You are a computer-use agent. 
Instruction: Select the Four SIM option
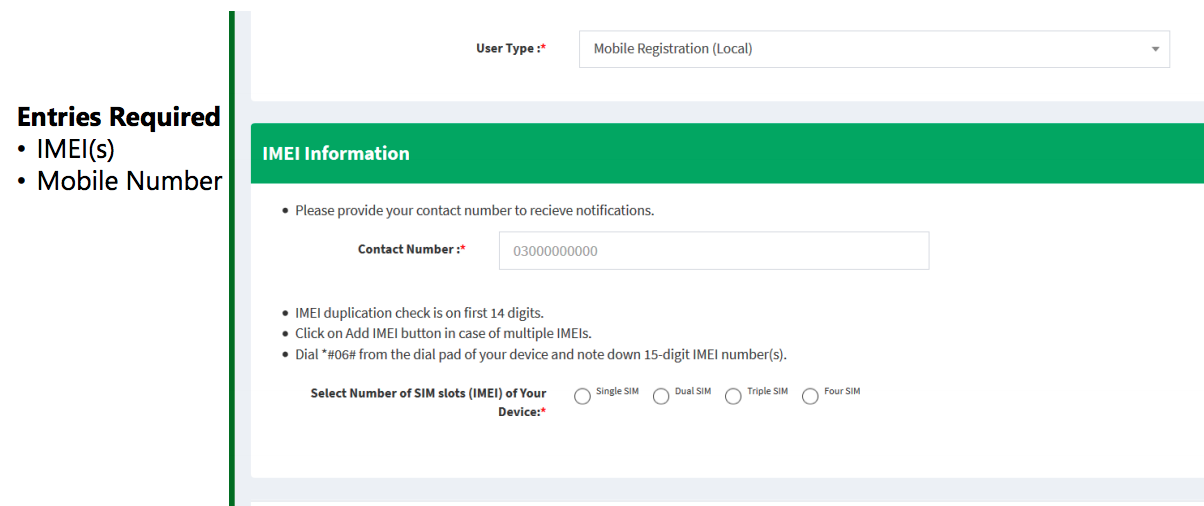810,397
